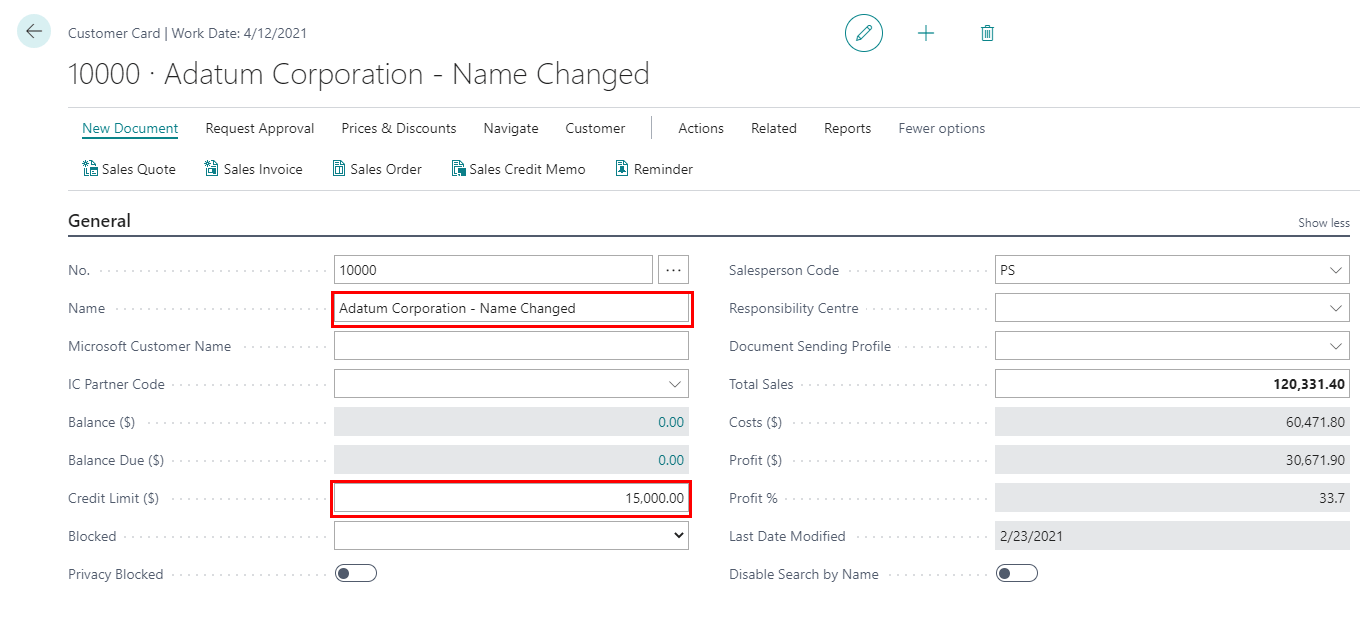Open the Responsibility Centre dropdown
Screen dimensions: 1360x618
pos(1336,308)
